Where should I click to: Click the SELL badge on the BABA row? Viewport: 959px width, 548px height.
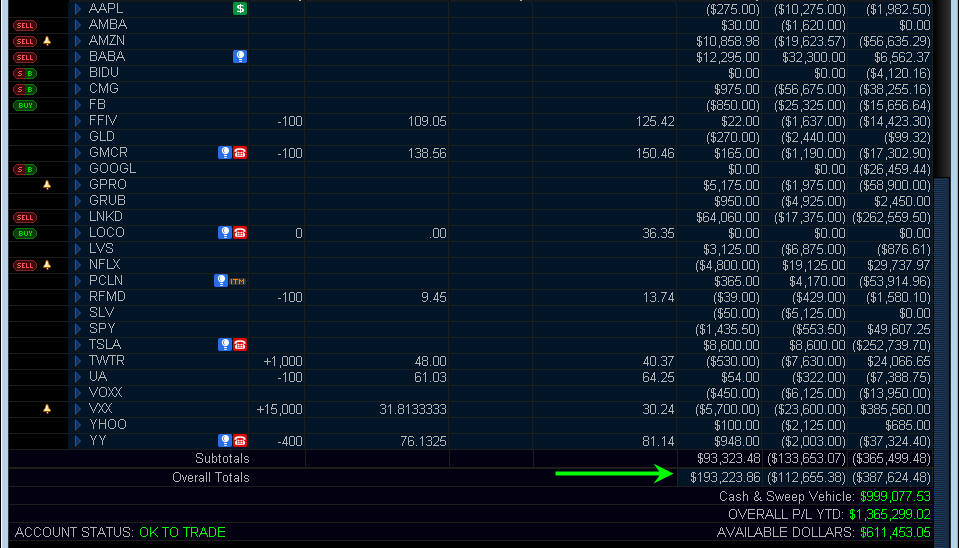pos(25,57)
